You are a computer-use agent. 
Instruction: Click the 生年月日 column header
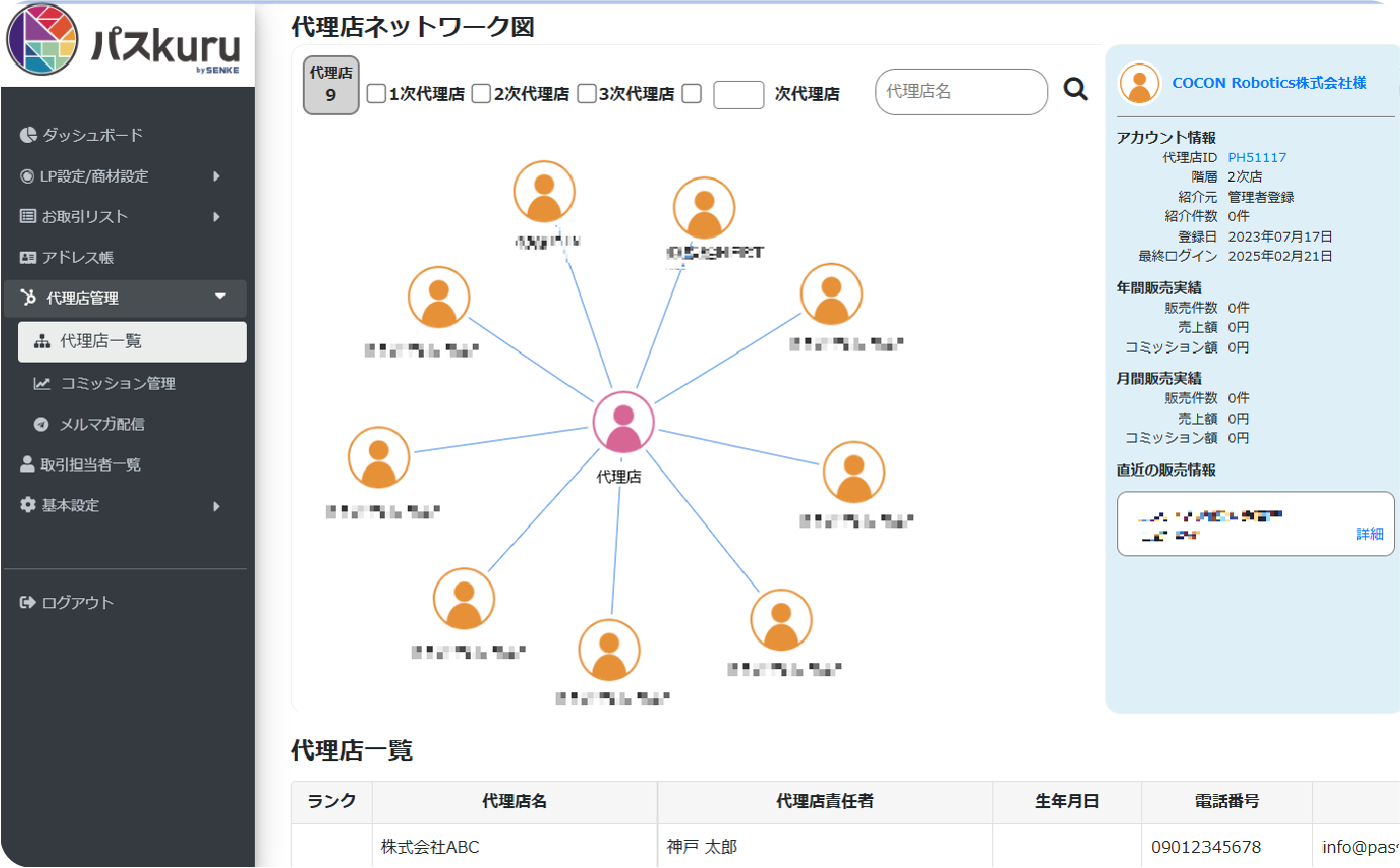[1067, 802]
